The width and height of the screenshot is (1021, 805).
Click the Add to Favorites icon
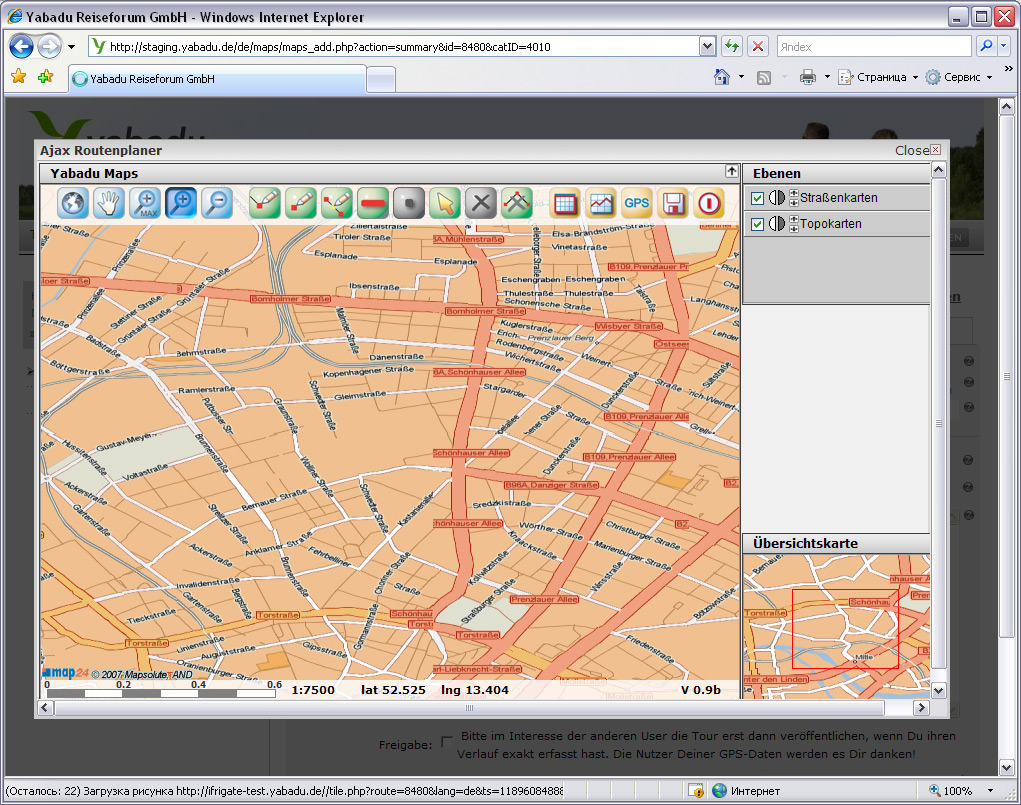coord(46,77)
